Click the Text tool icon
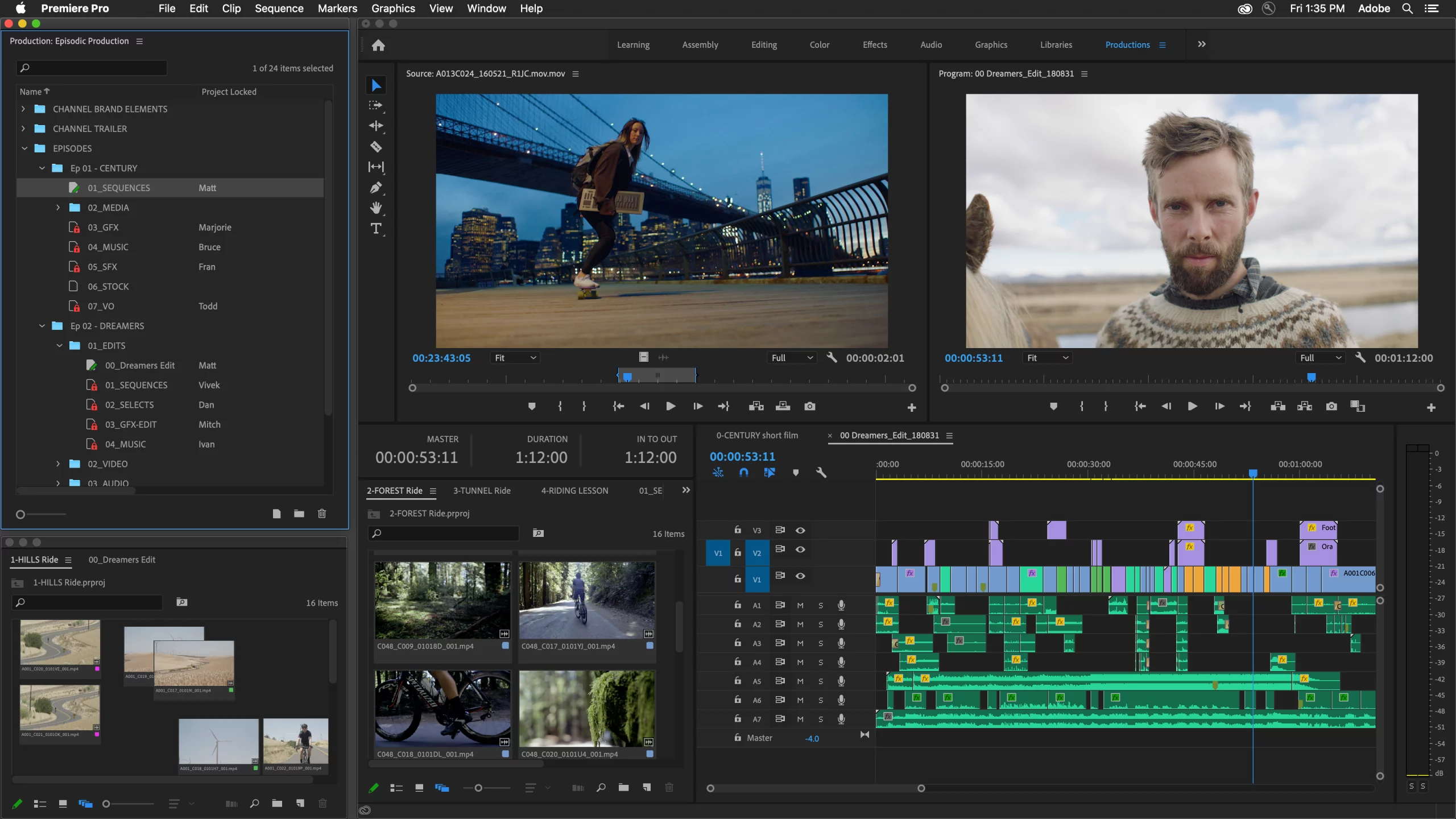The width and height of the screenshot is (1456, 819). 376,228
